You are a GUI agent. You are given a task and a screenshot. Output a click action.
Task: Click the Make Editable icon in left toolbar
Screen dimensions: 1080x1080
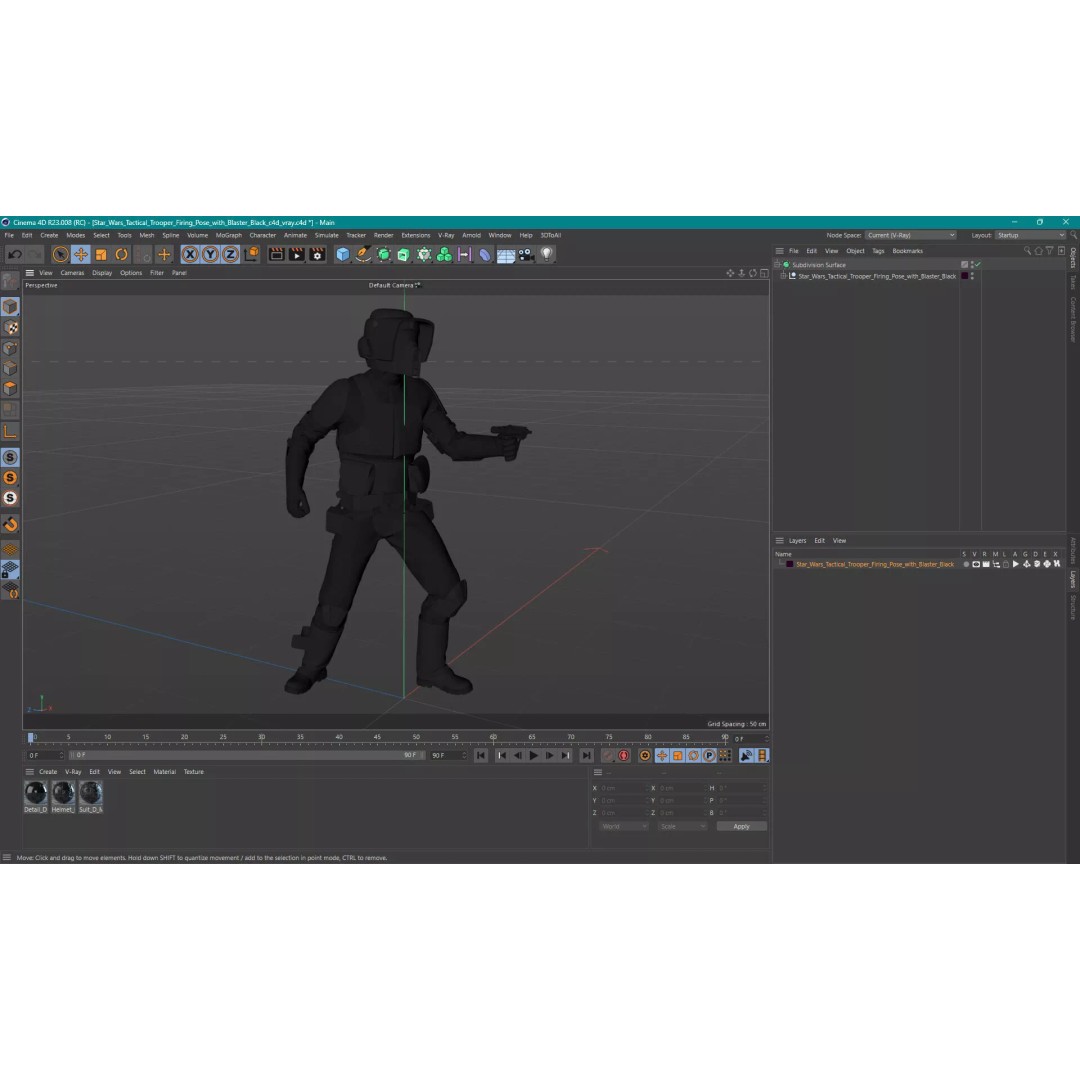10,281
